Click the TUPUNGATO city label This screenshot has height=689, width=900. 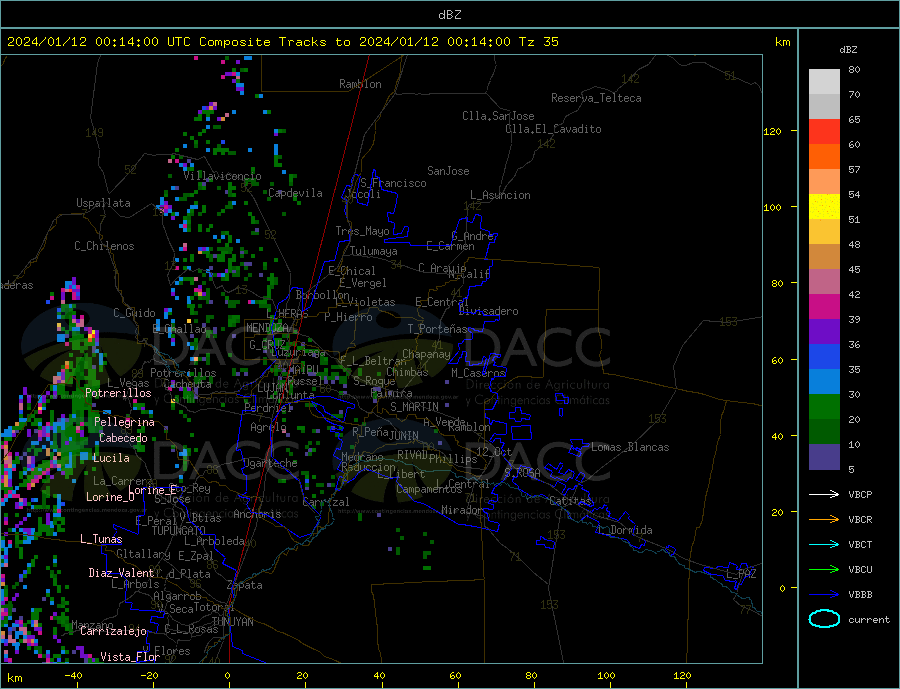tap(178, 531)
